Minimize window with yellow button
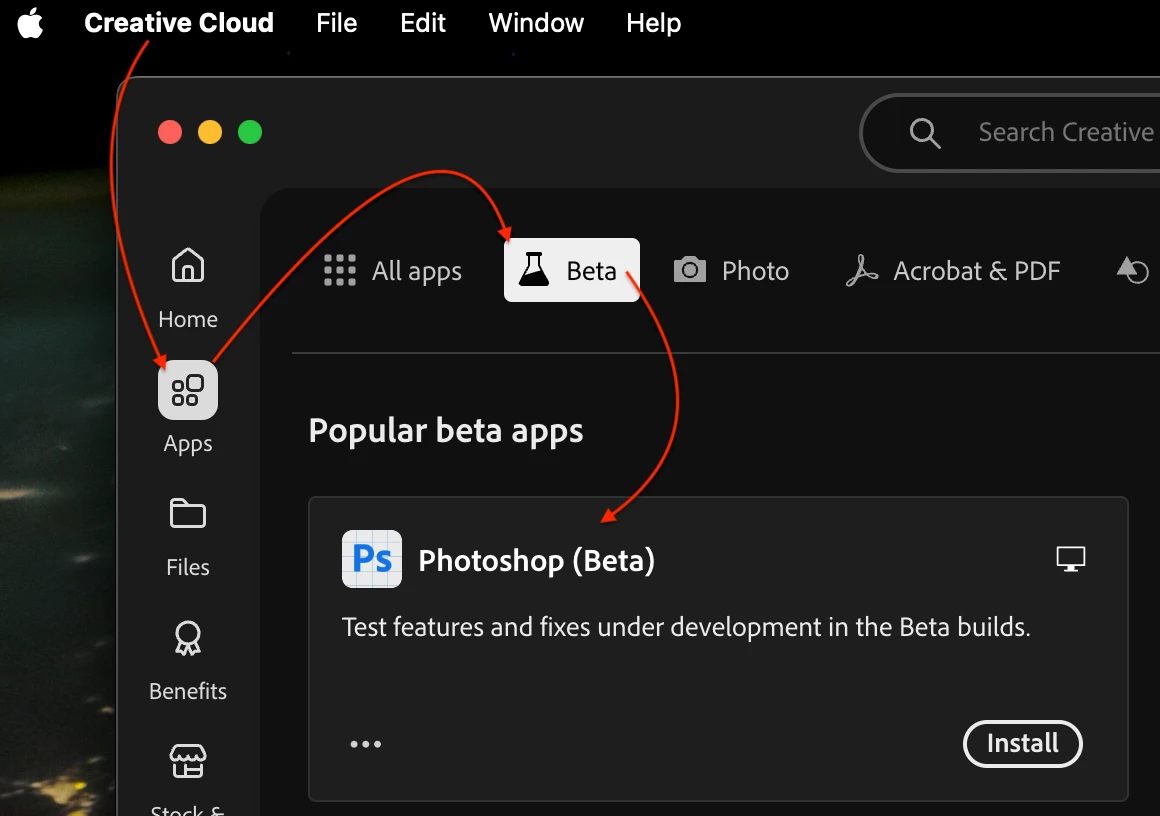1160x816 pixels. 210,132
